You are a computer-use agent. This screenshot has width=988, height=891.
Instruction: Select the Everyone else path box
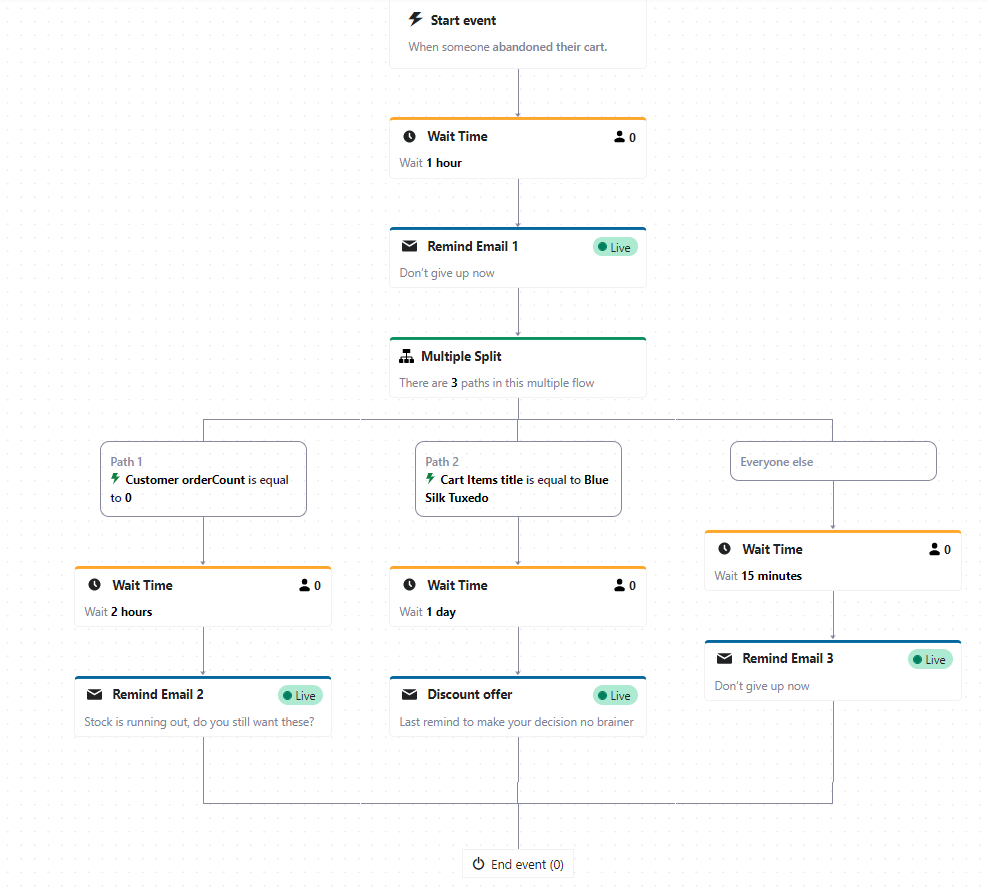tap(833, 462)
